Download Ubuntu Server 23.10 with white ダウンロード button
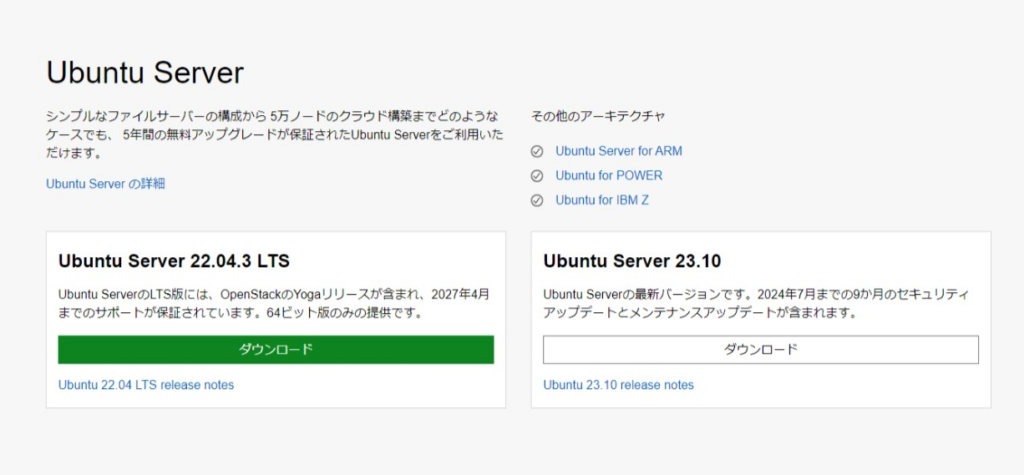The image size is (1024, 475). (x=761, y=350)
